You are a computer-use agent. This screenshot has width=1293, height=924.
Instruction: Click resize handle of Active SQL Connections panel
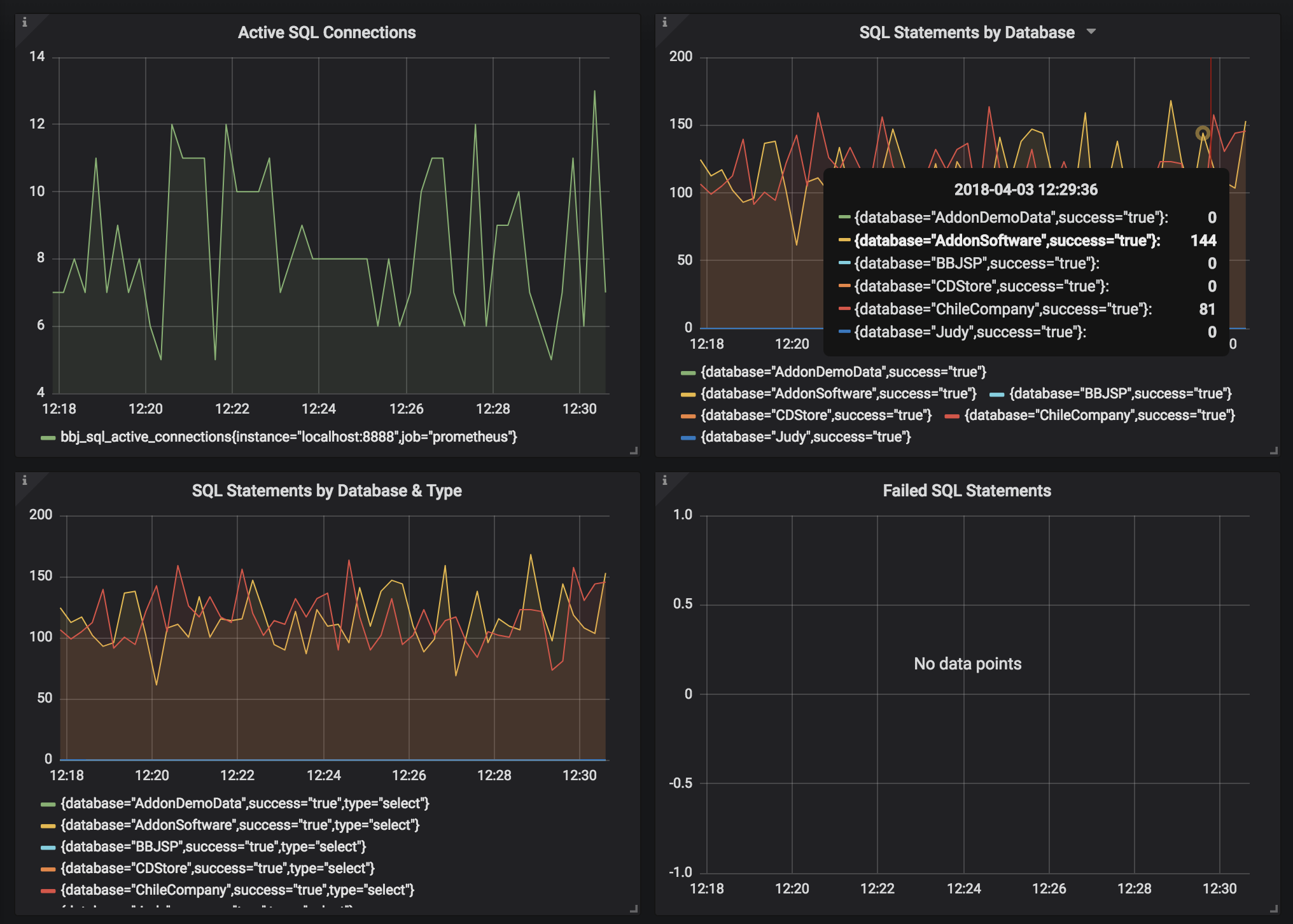[634, 451]
